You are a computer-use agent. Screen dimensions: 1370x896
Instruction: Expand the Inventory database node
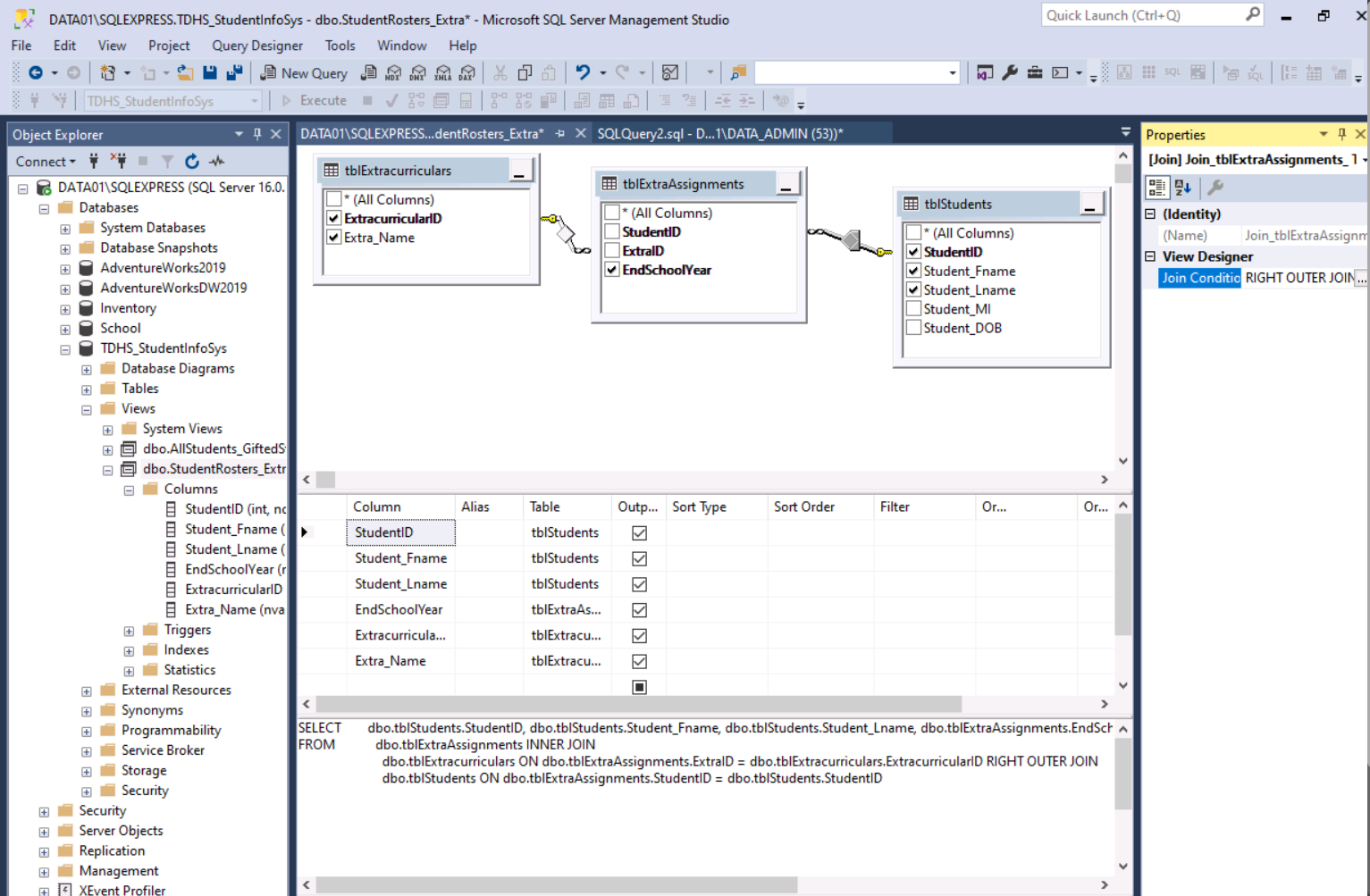coord(65,309)
